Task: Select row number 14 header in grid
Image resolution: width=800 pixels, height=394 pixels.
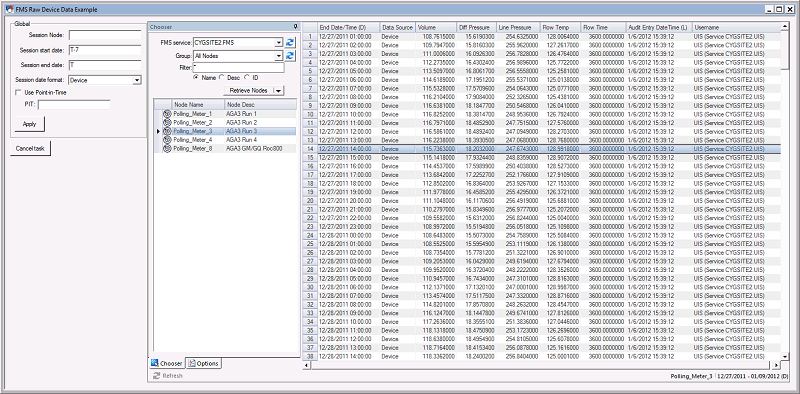Action: [310, 149]
